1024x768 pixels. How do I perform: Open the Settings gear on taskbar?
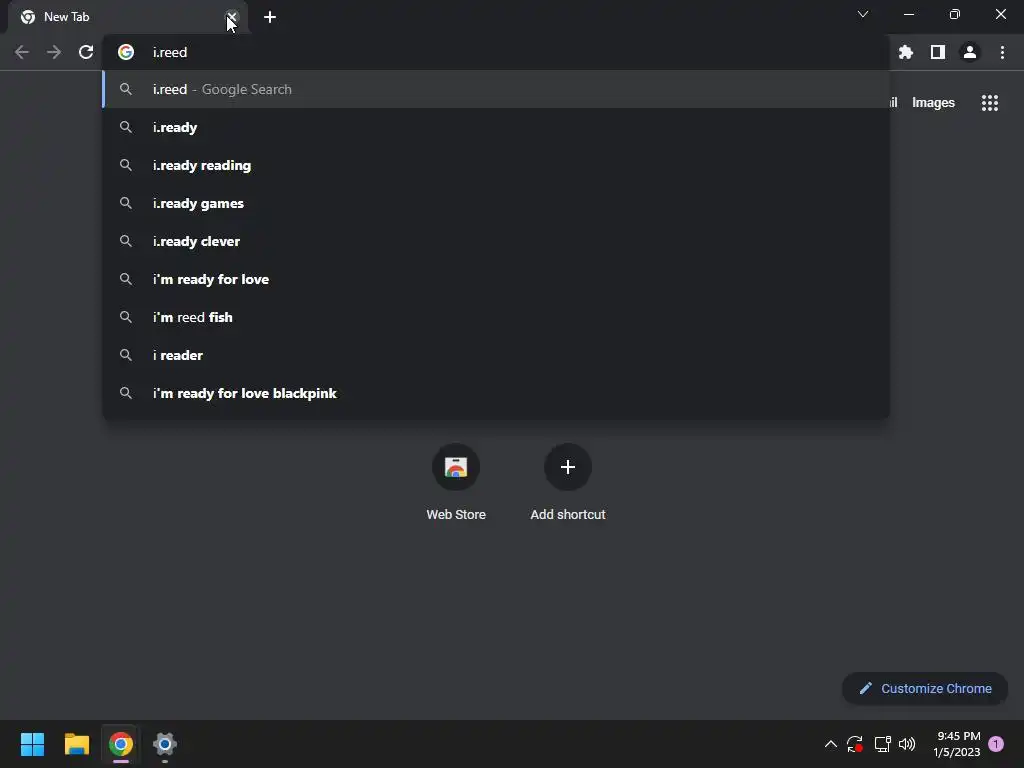(165, 744)
